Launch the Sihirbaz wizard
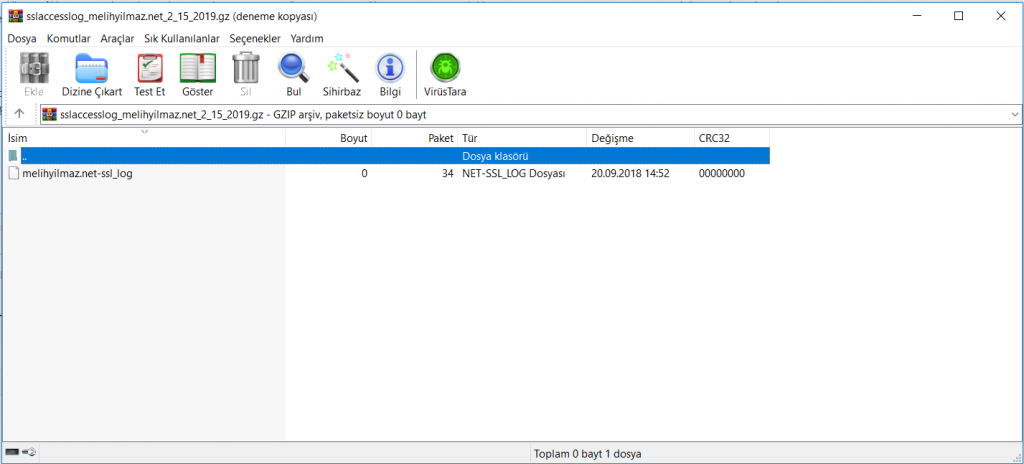 pyautogui.click(x=341, y=74)
